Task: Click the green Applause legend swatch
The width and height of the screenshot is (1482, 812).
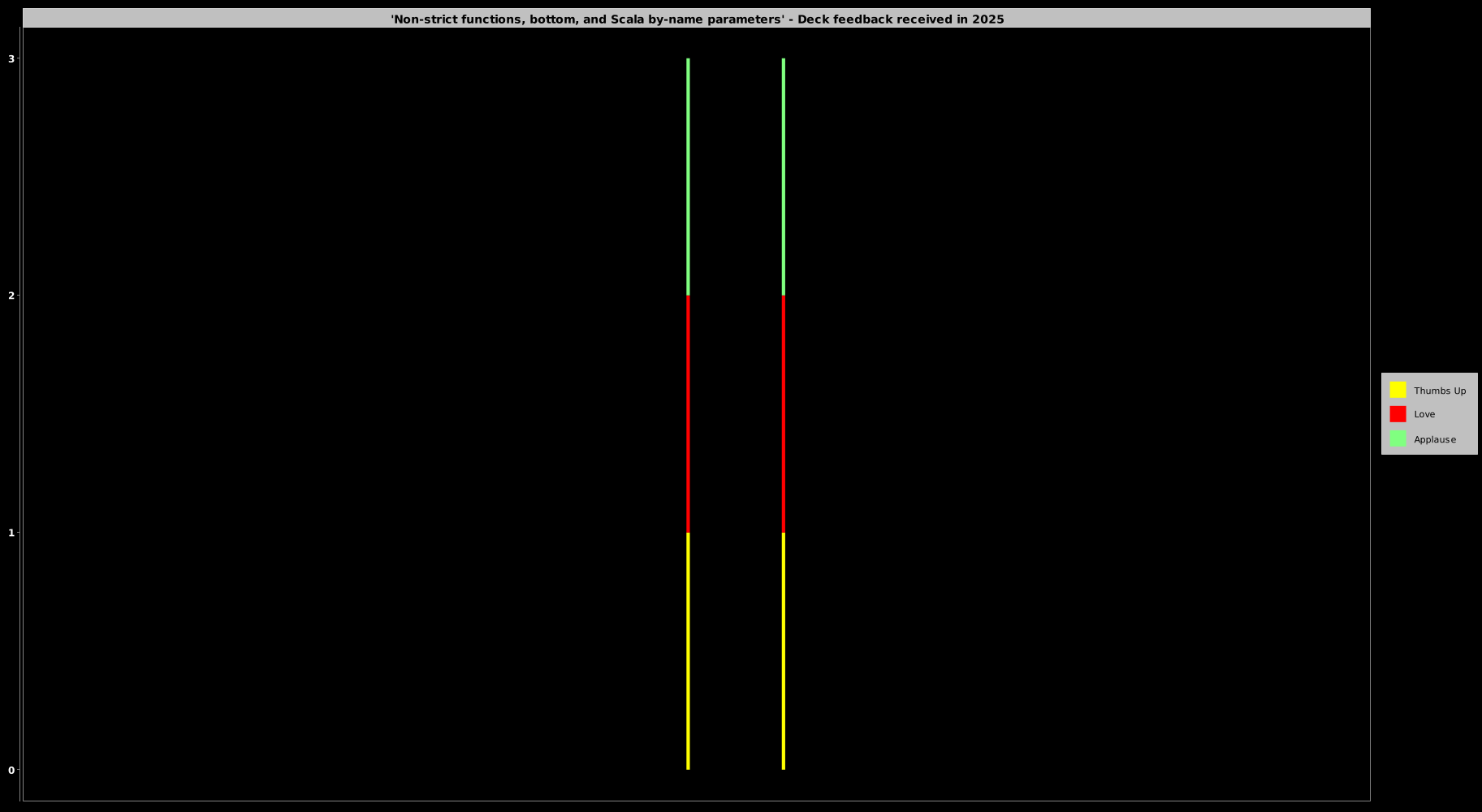Action: 1398,438
